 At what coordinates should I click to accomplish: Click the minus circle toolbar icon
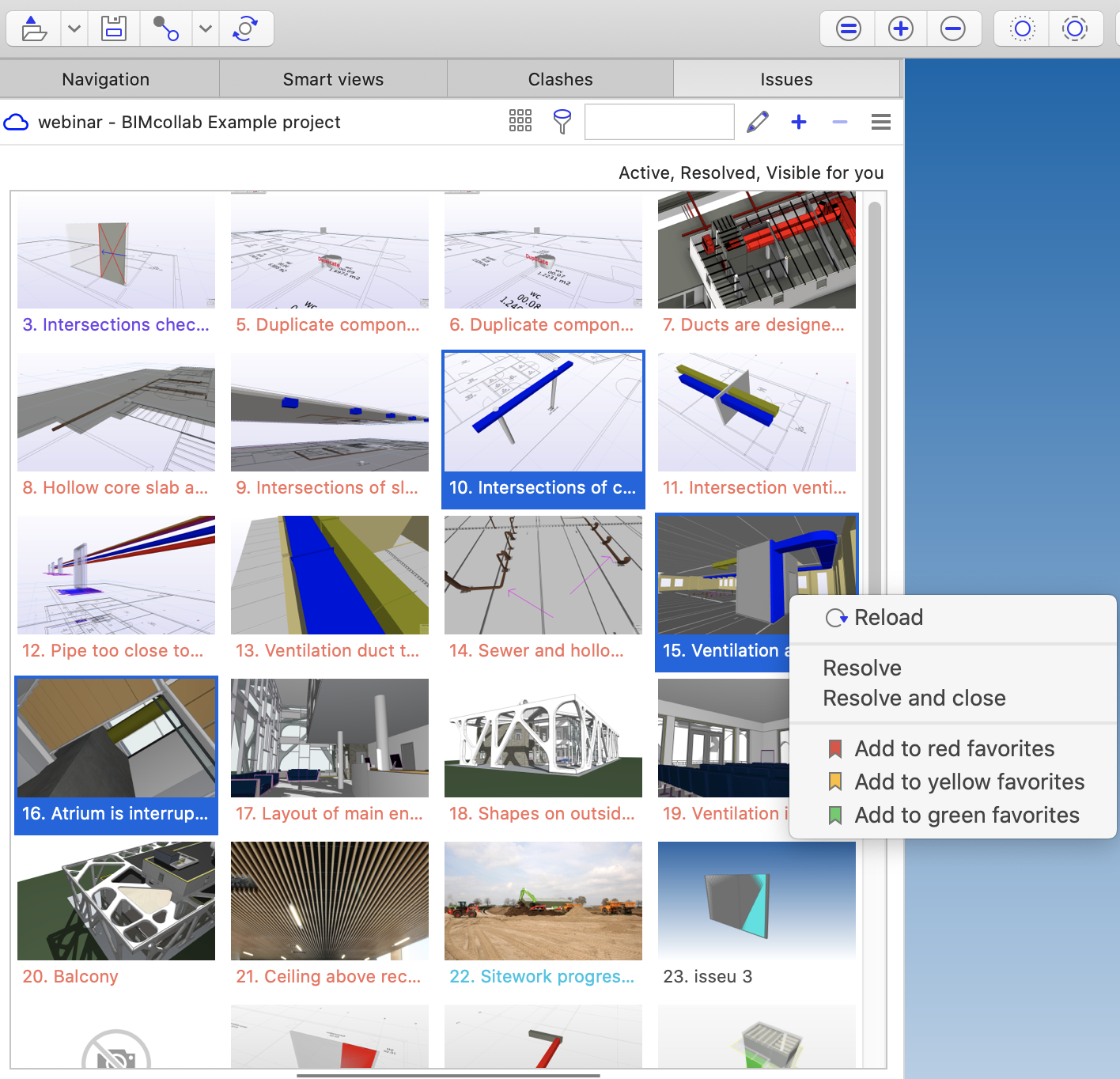point(953,29)
